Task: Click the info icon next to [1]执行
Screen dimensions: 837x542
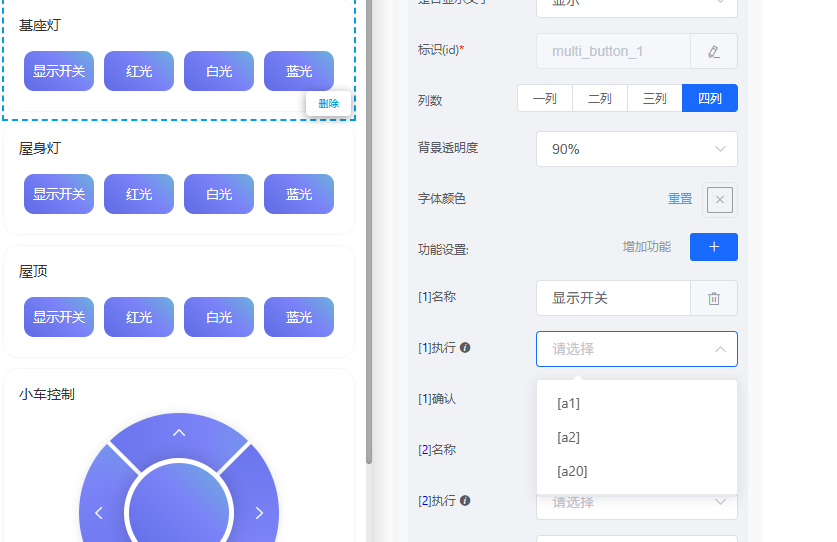Action: point(465,348)
